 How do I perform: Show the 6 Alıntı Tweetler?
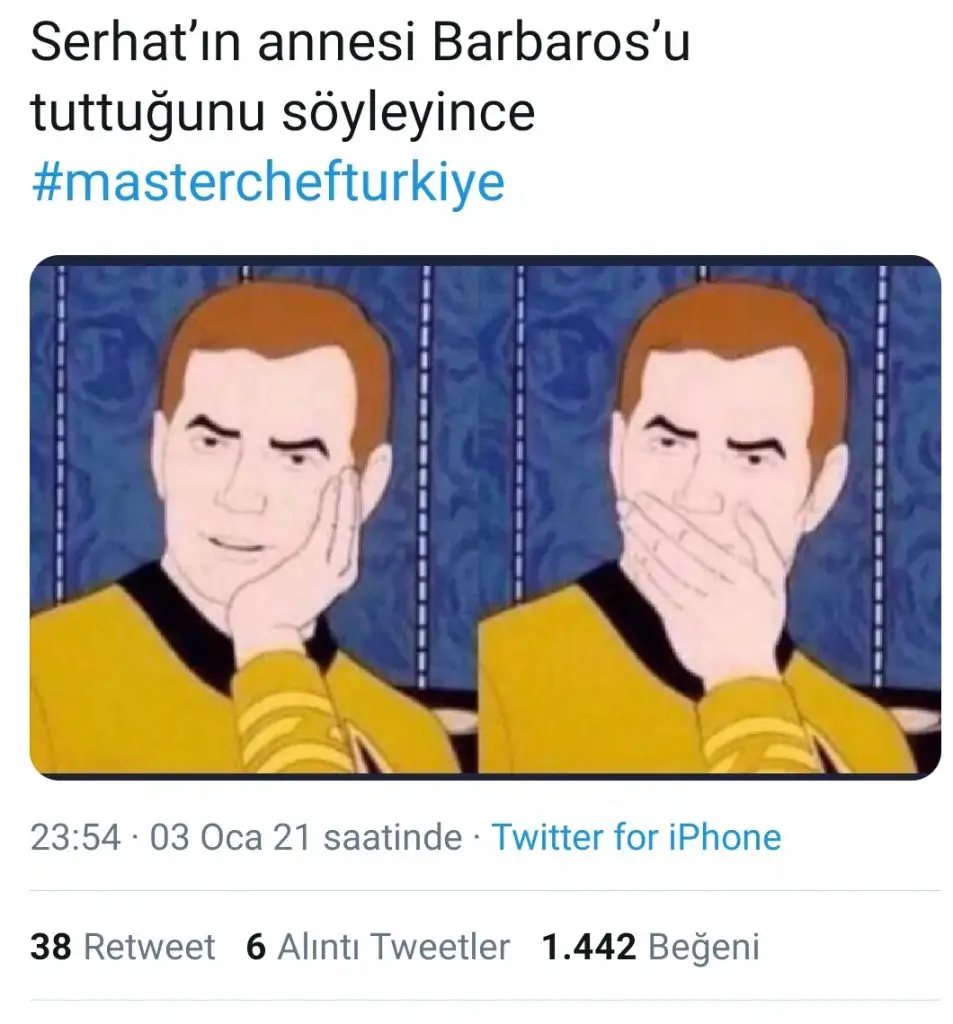378,946
